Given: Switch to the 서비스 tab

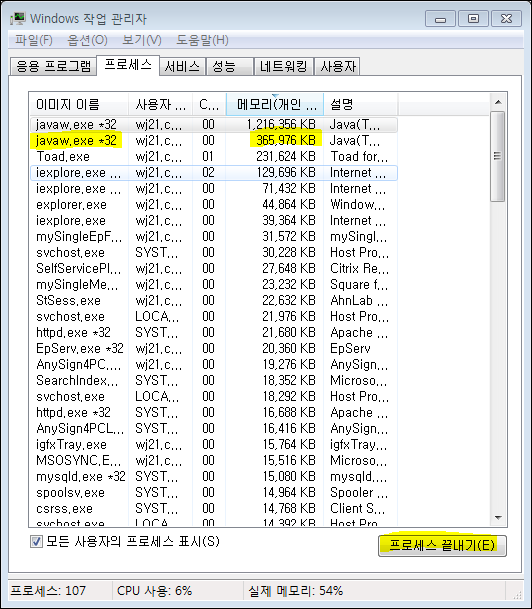Looking at the screenshot, I should [x=182, y=66].
